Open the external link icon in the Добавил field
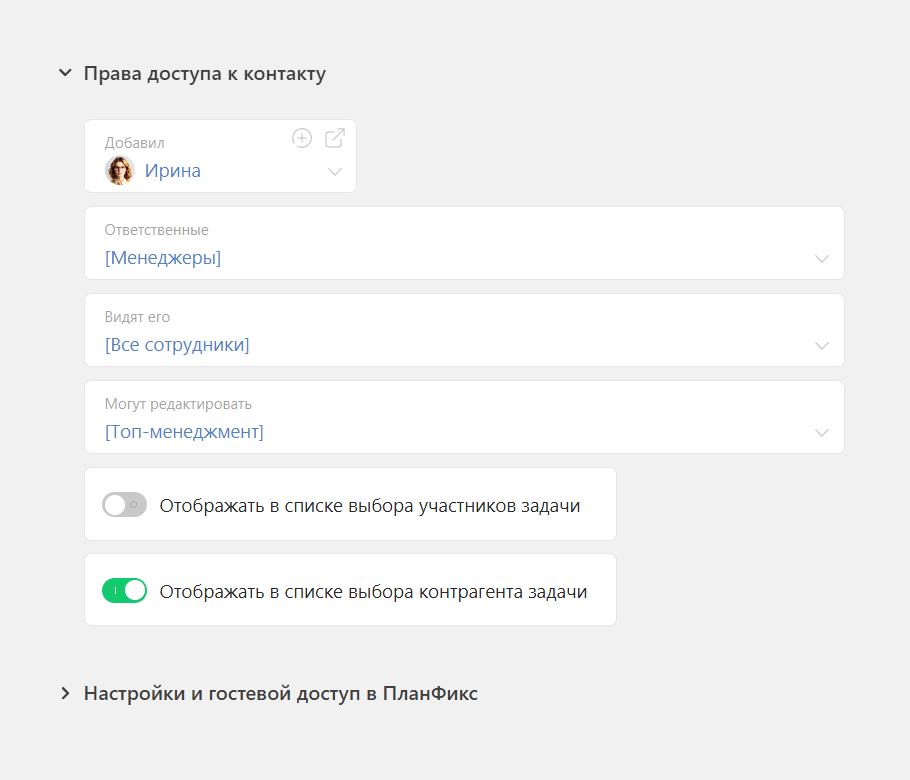 335,138
